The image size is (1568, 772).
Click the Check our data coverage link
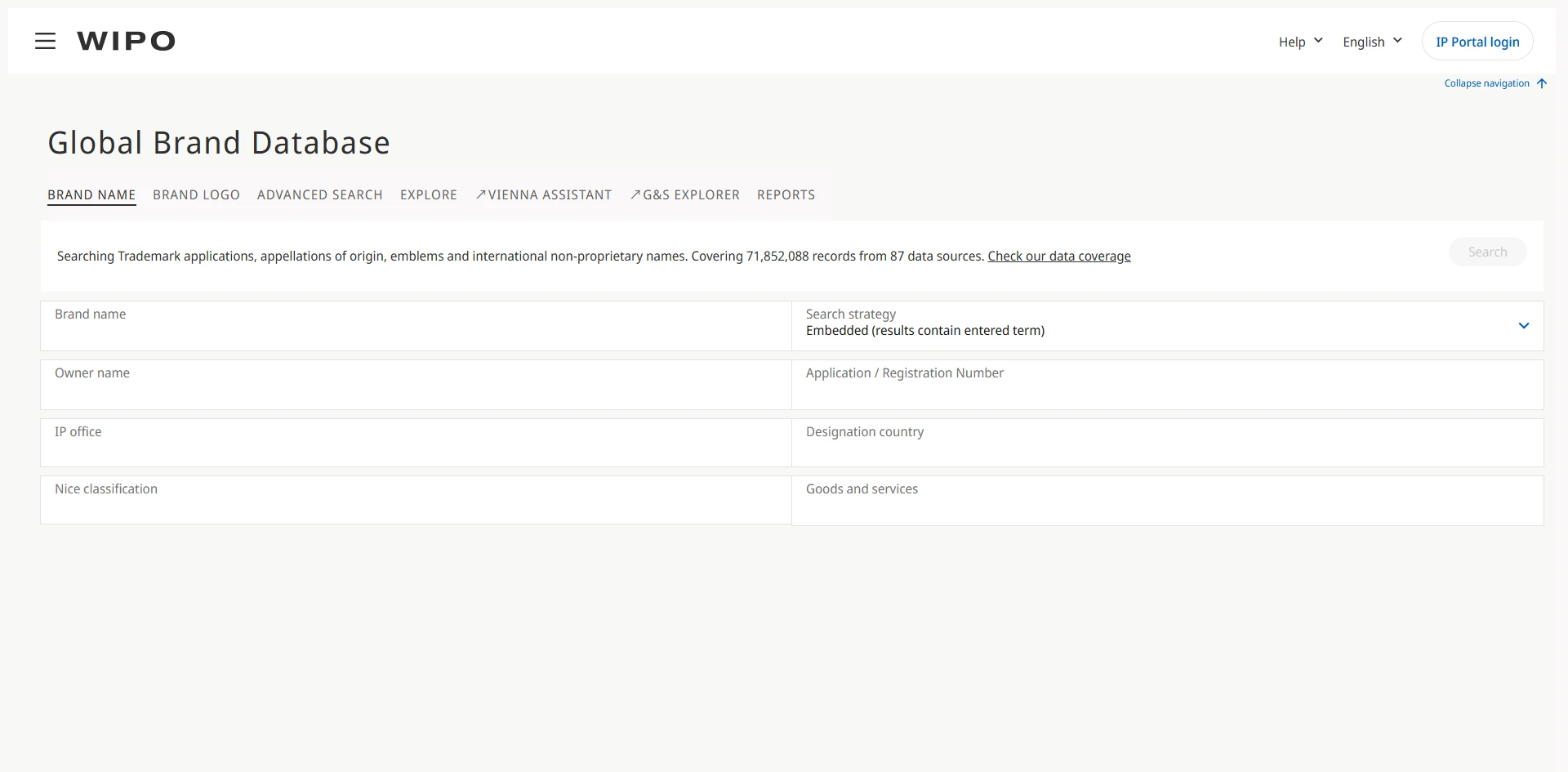click(x=1058, y=257)
